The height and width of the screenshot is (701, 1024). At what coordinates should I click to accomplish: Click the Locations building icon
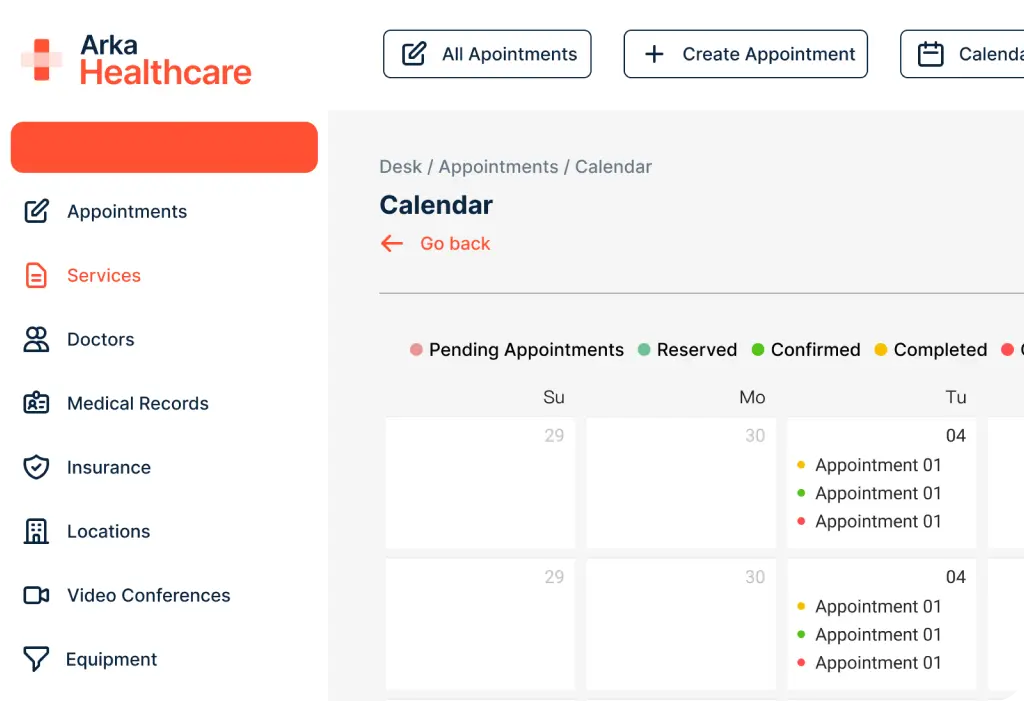[x=36, y=531]
